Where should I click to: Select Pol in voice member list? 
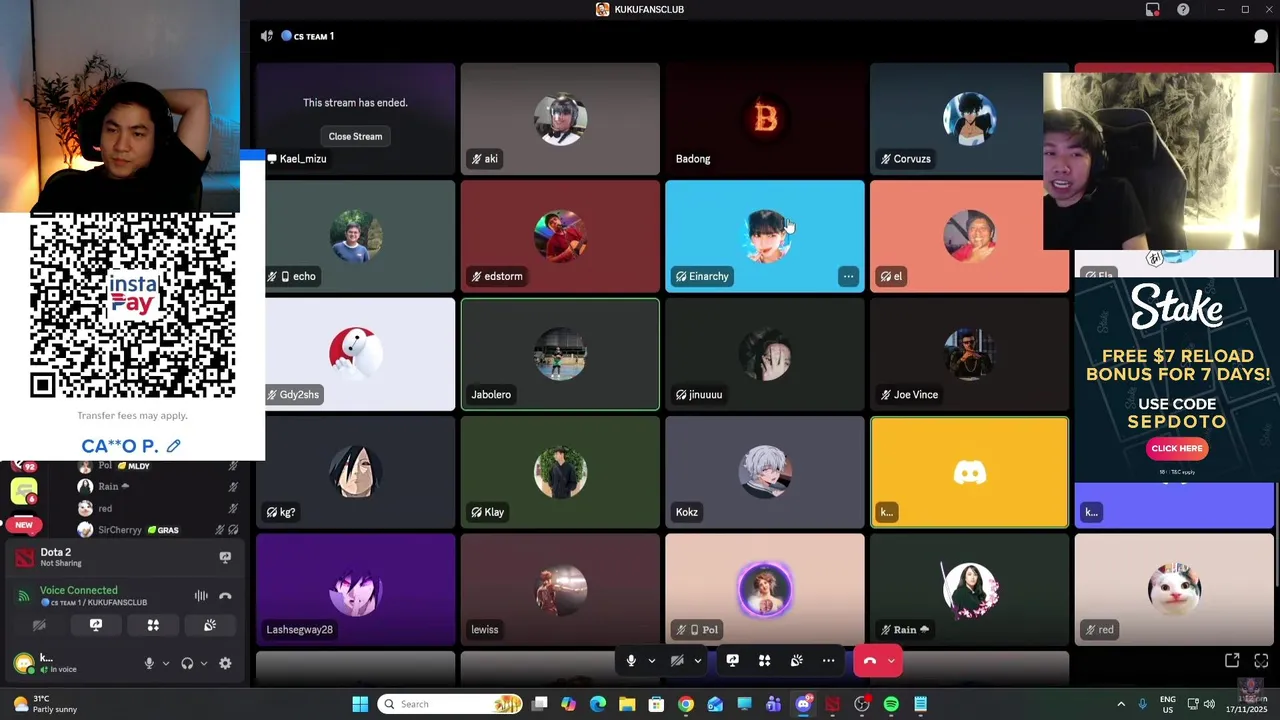(156, 466)
